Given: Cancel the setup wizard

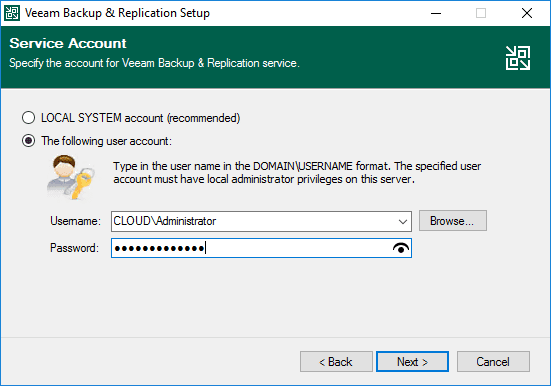Looking at the screenshot, I should (x=493, y=362).
